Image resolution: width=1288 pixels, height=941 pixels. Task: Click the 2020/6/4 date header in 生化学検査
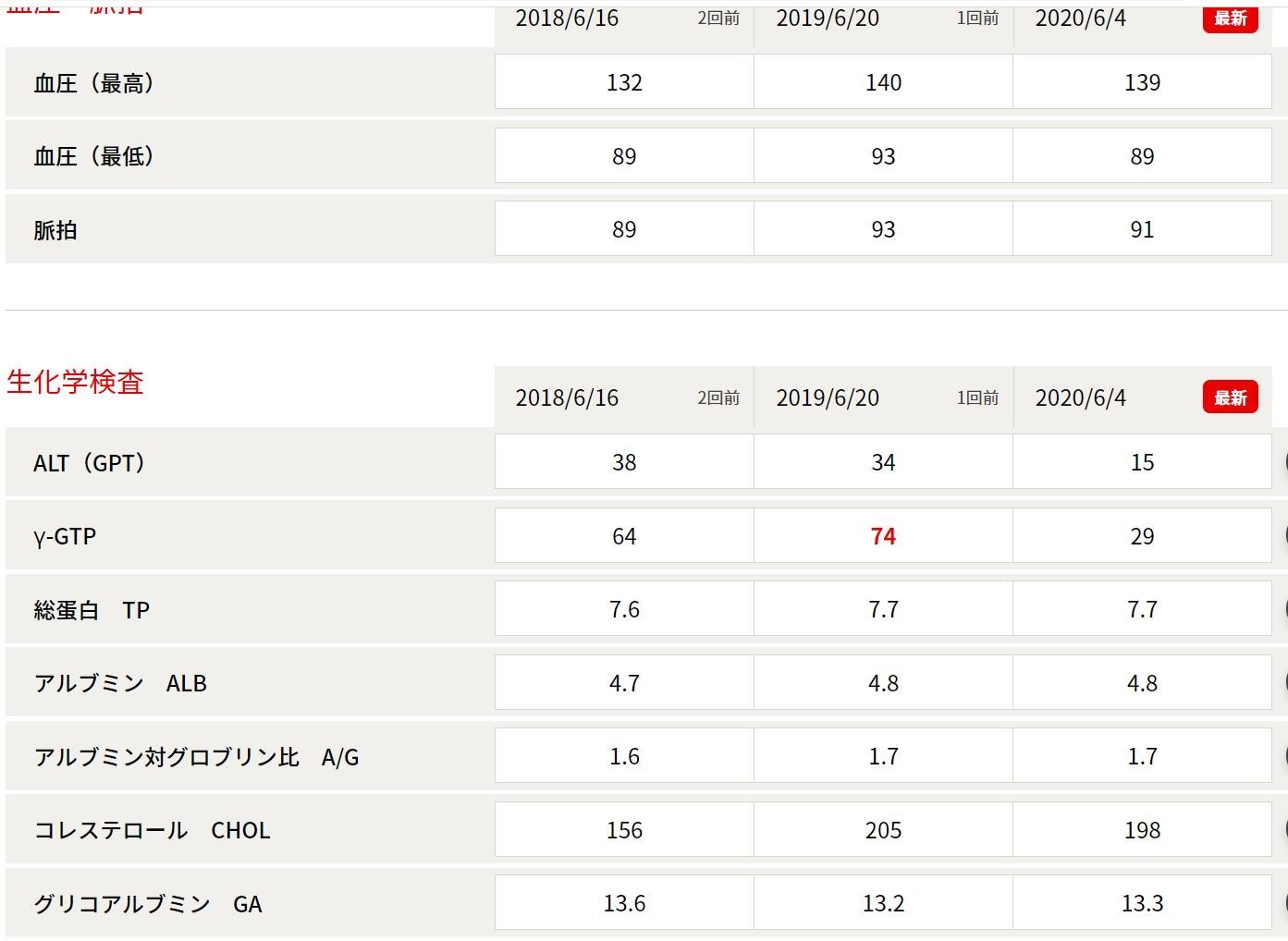1080,397
